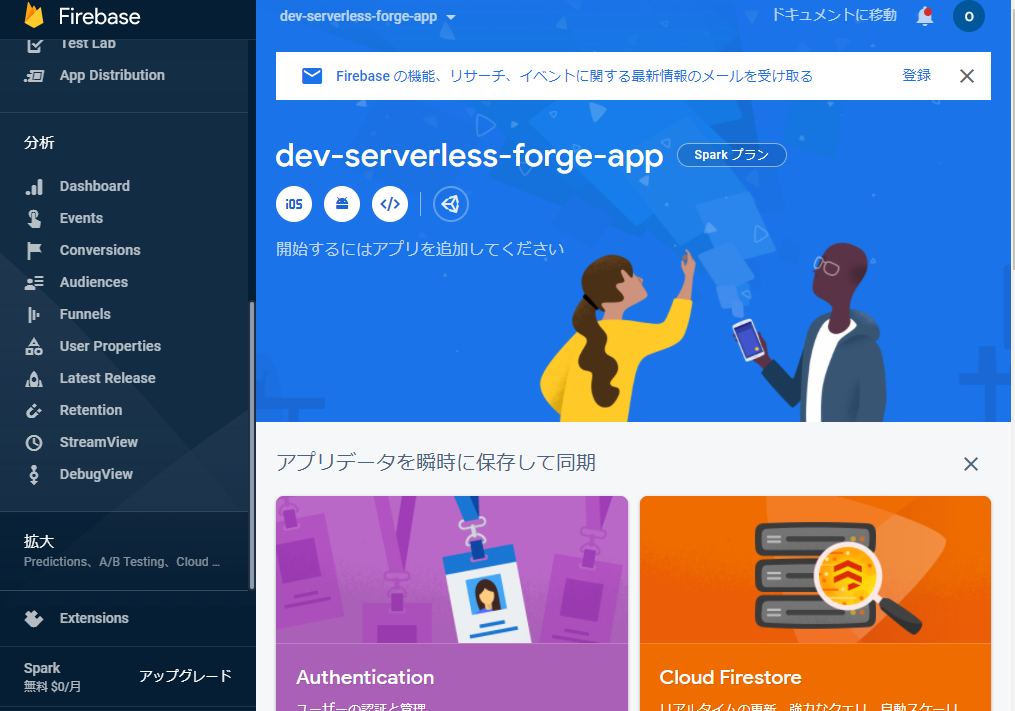Click the Extensions puzzle icon
This screenshot has height=711, width=1015.
click(x=34, y=618)
